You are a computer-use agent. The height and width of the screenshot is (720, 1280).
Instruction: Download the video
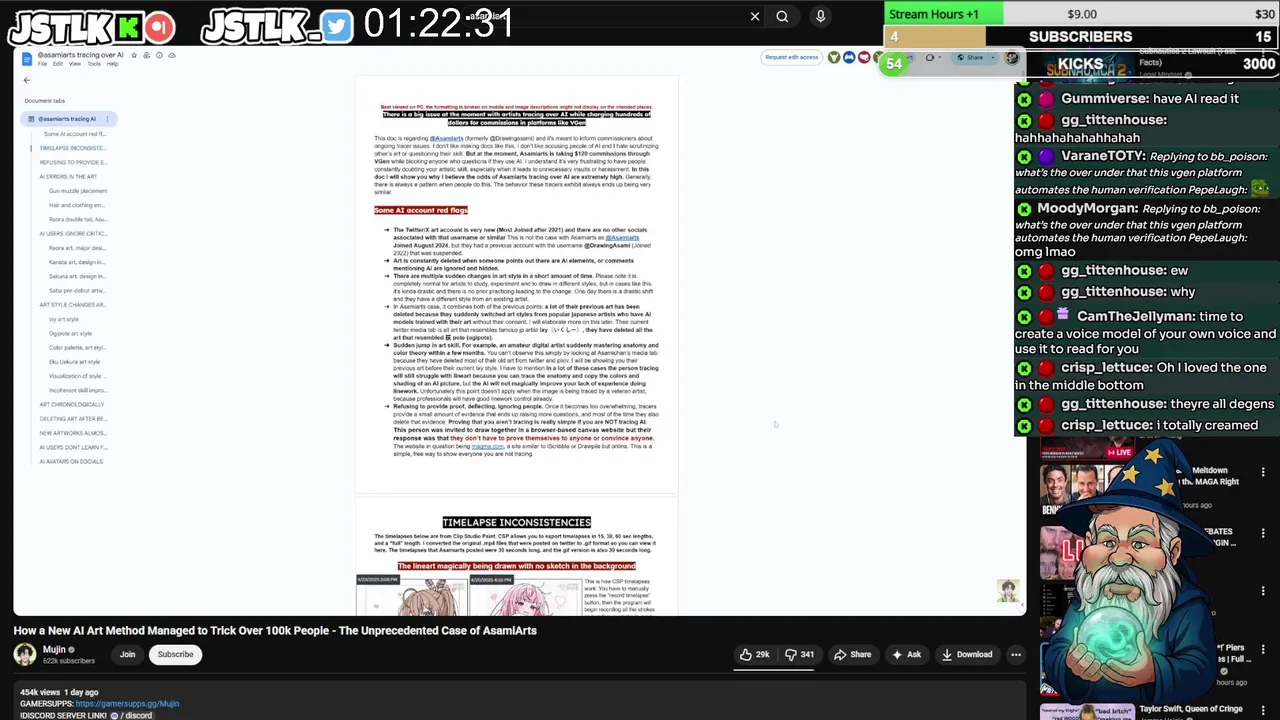pos(967,655)
